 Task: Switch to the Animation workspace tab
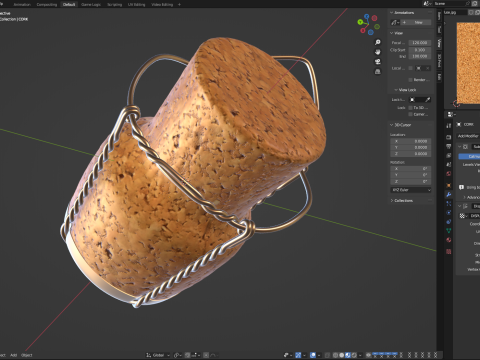(x=22, y=4)
